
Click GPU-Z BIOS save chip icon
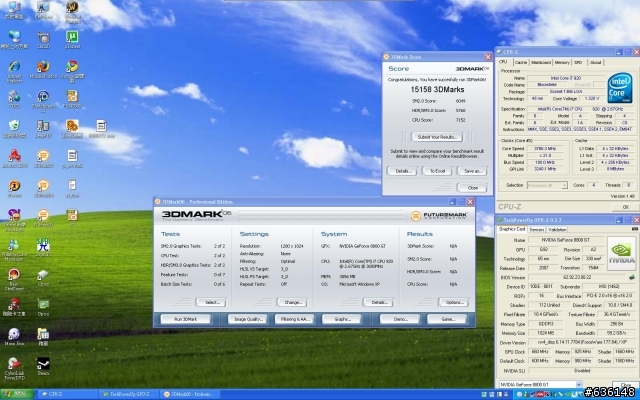632,277
